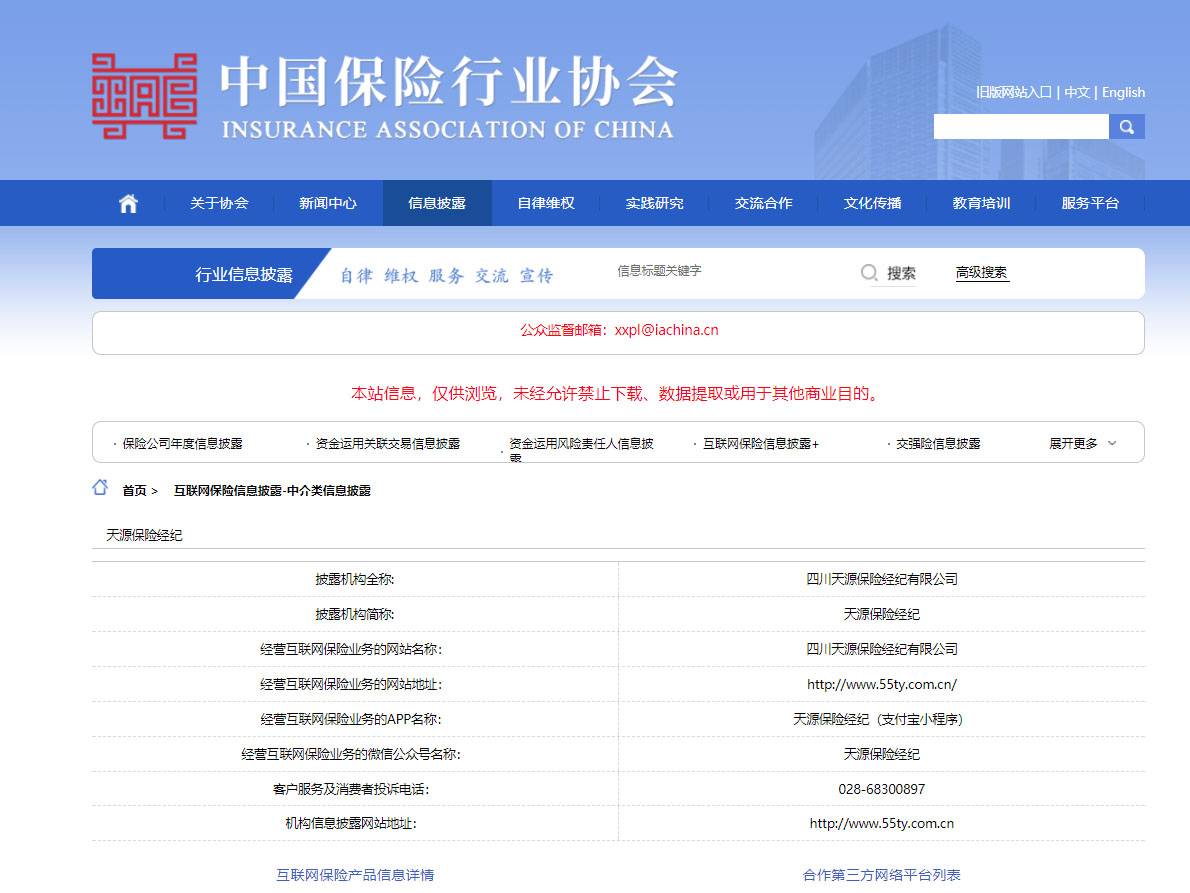This screenshot has height=893, width=1190.
Task: Click the 经营互联网保险业务的微信公众号名称 label
Action: pos(351,754)
